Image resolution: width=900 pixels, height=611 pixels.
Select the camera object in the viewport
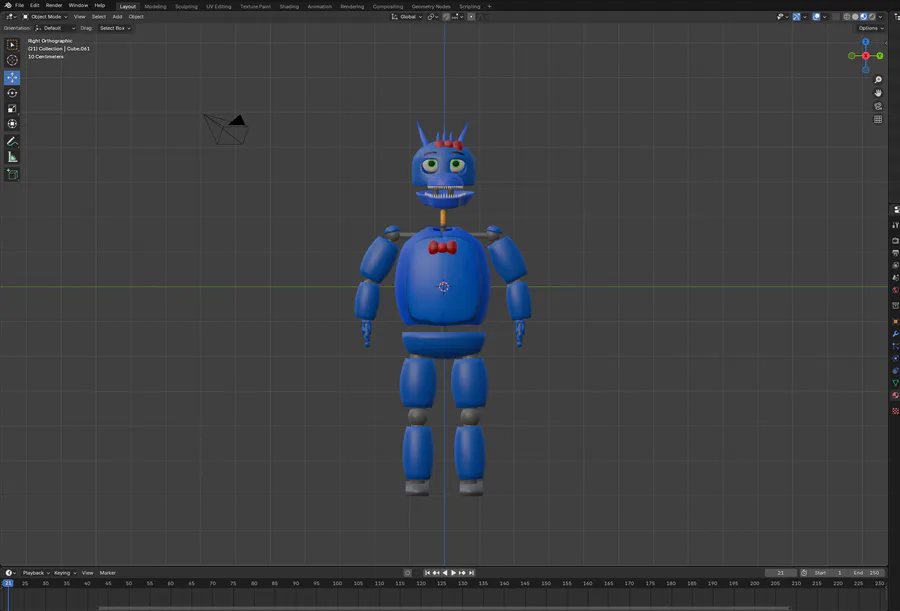click(x=226, y=129)
